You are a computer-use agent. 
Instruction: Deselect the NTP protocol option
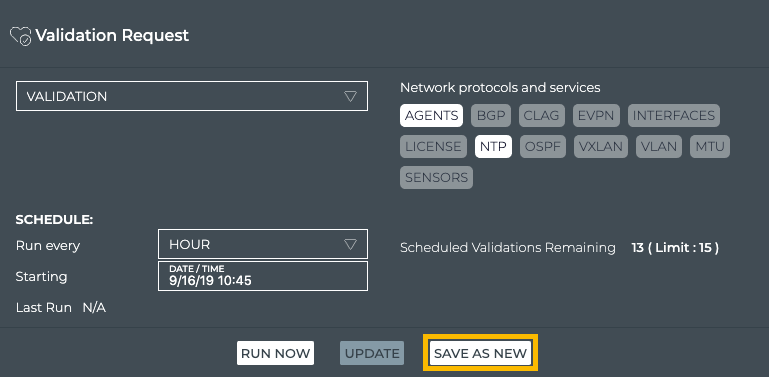click(x=493, y=147)
